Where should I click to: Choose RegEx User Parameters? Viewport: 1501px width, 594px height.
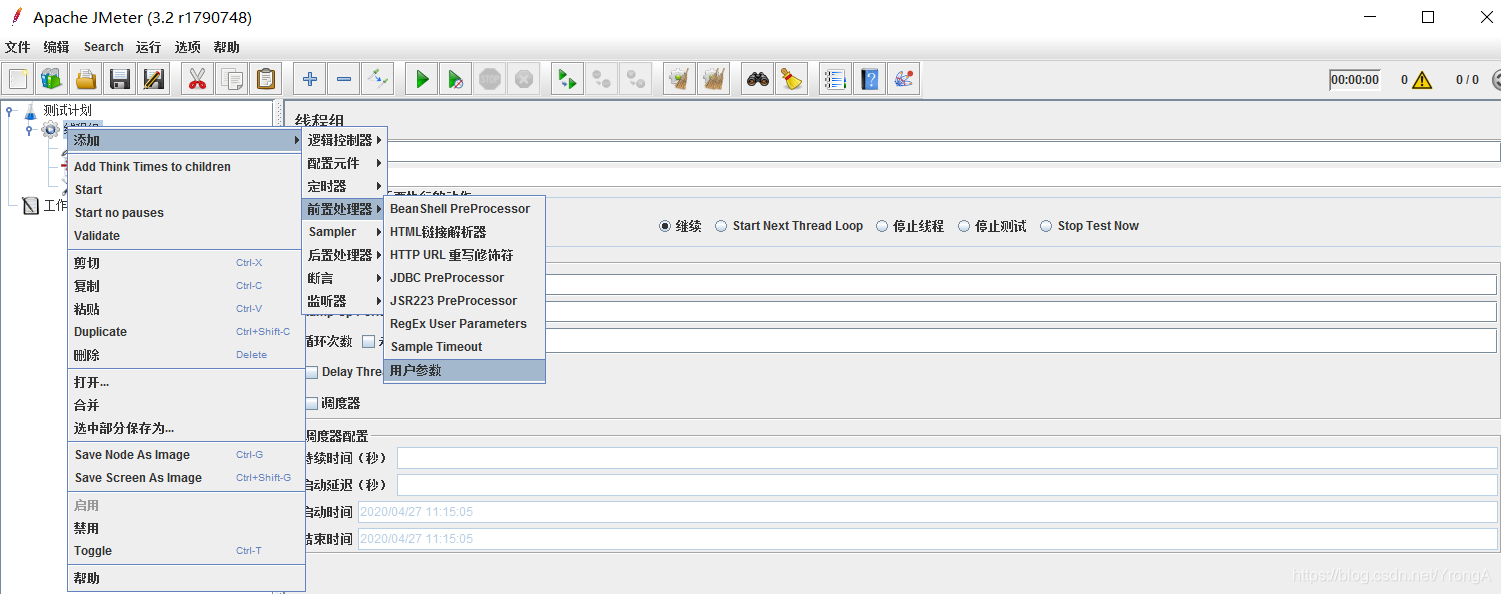[464, 324]
